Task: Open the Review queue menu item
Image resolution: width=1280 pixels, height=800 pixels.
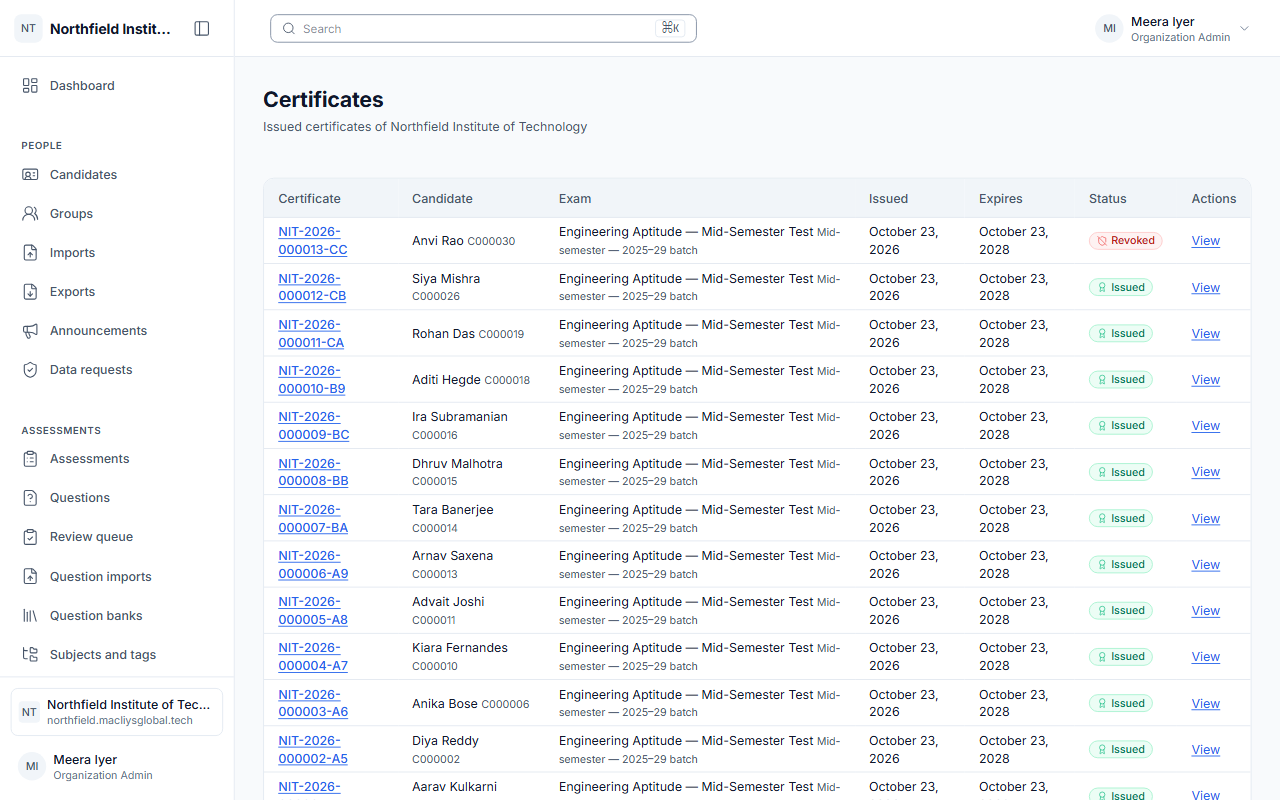Action: click(x=117, y=537)
